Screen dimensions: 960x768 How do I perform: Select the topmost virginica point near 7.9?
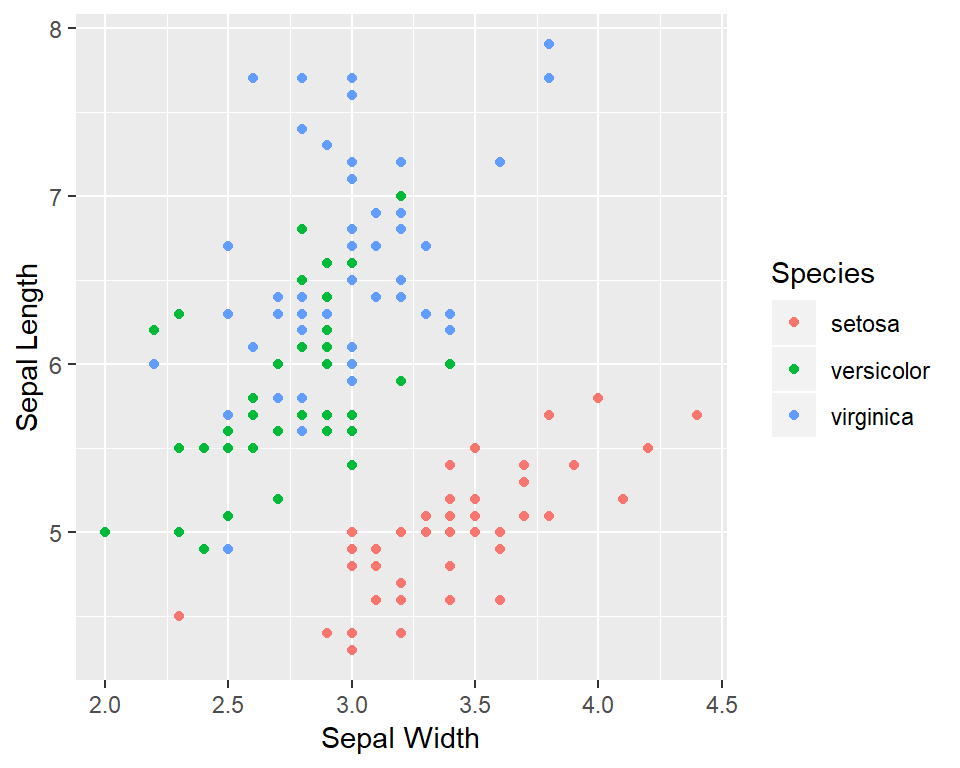pyautogui.click(x=549, y=44)
